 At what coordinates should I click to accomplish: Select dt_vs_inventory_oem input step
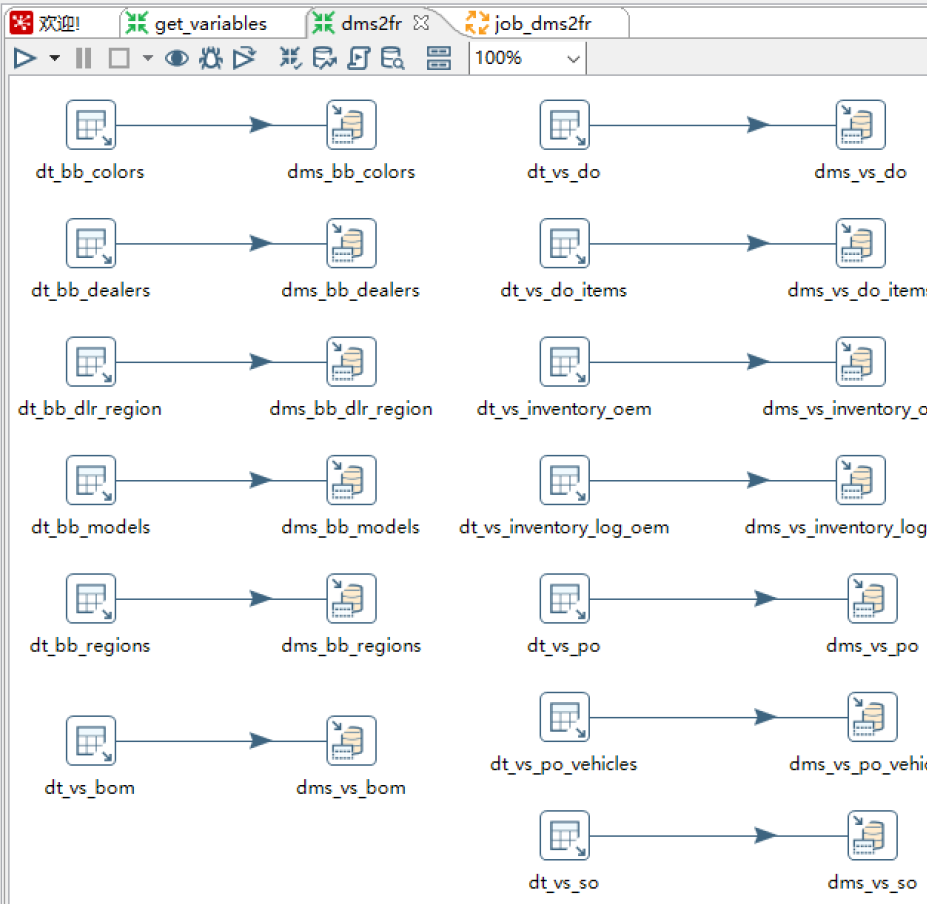point(565,361)
